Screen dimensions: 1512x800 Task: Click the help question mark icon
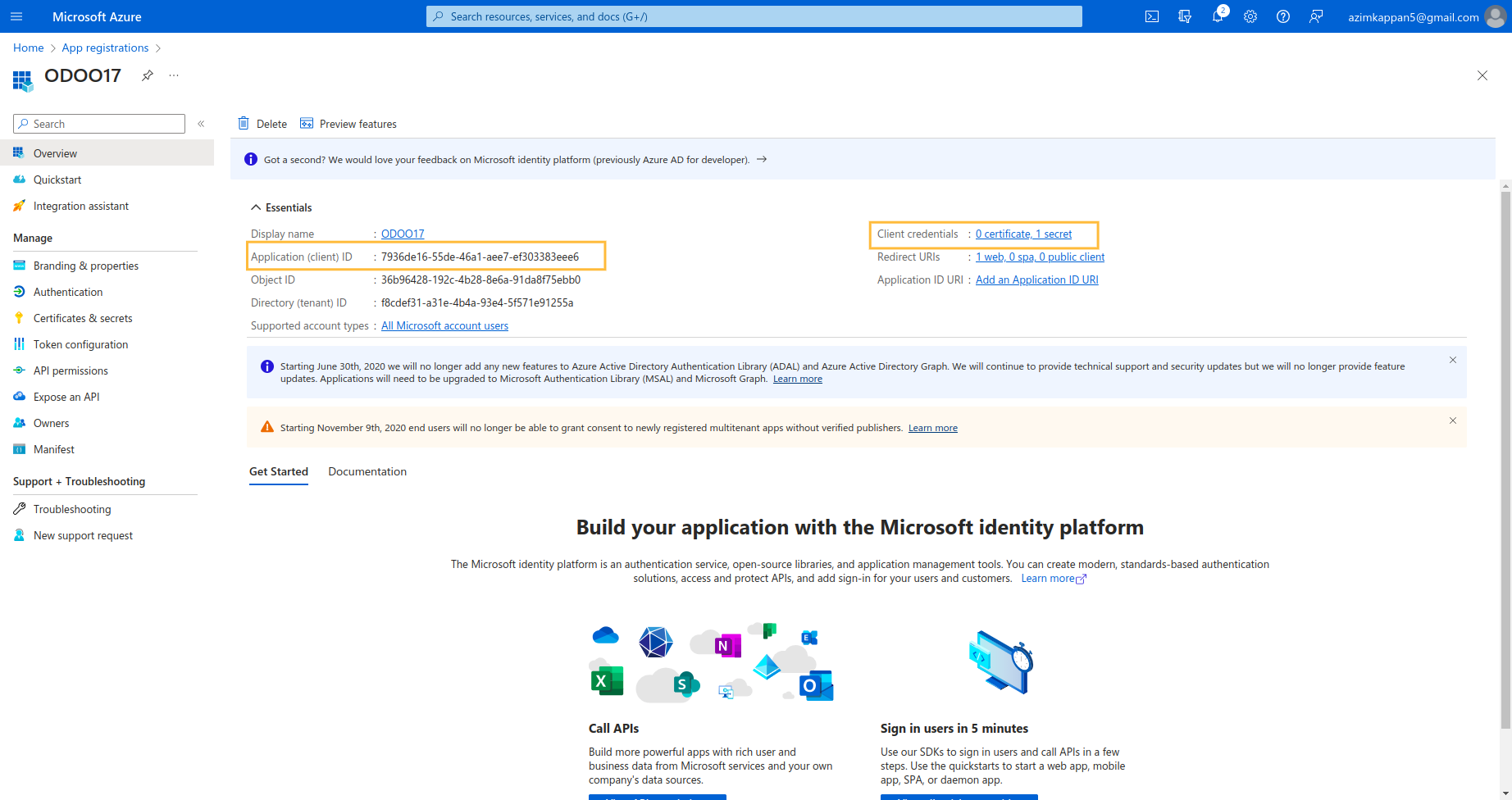click(1283, 16)
